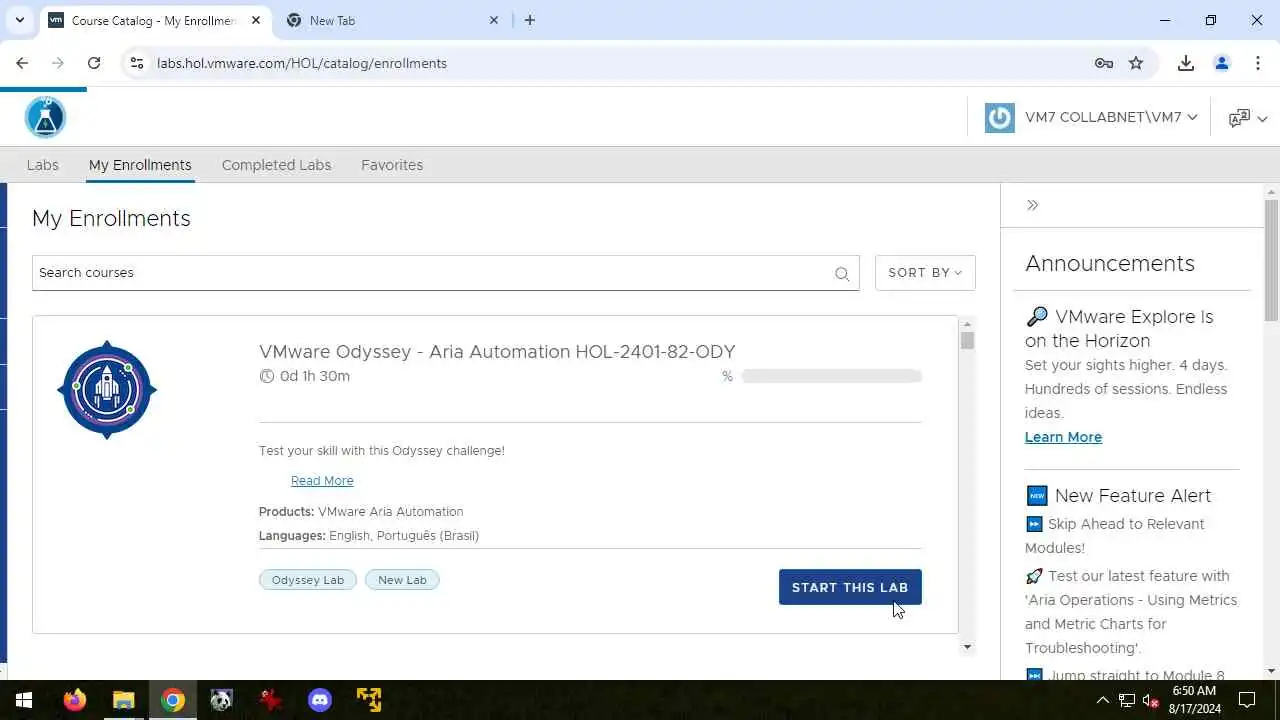This screenshot has height=720, width=1280.
Task: Click the START THIS LAB button
Action: click(850, 587)
